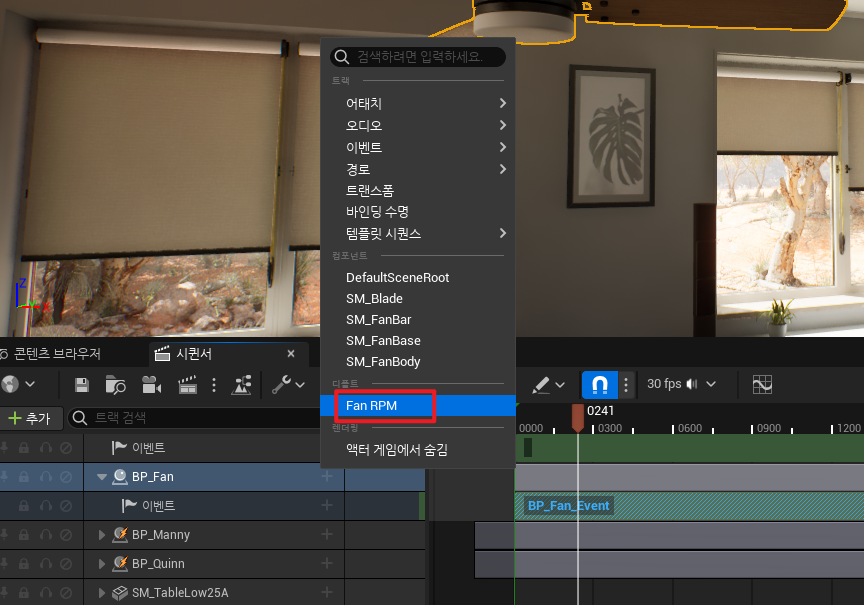Select SM_FanBody component

418,361
